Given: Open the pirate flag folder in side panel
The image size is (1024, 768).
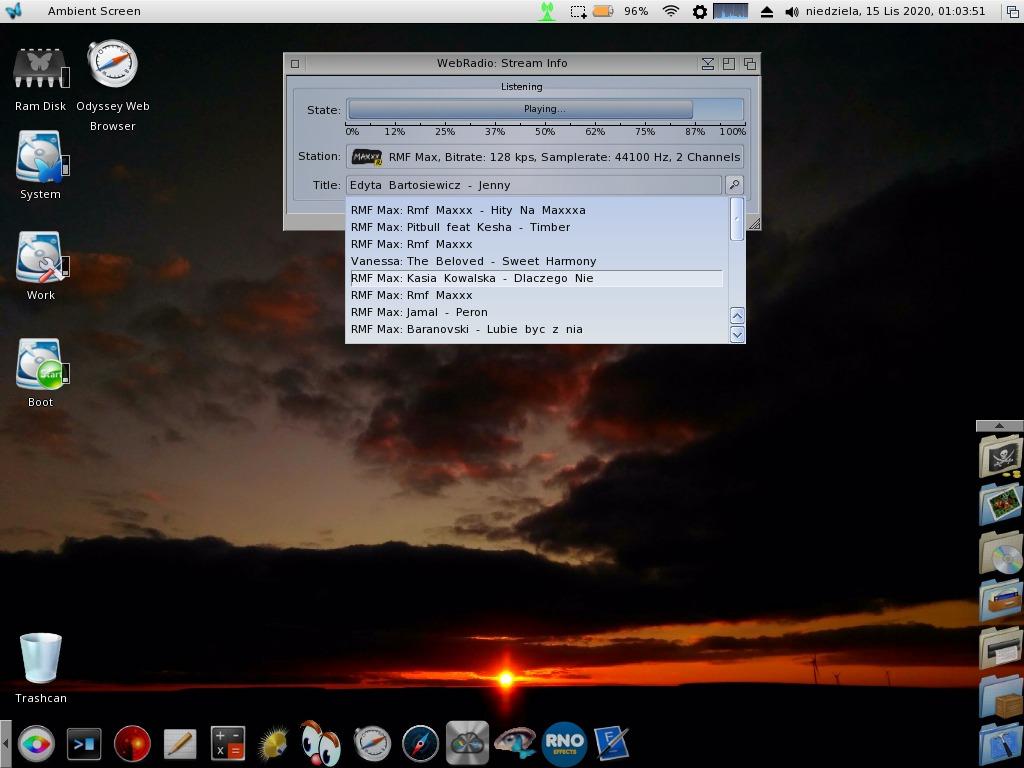Looking at the screenshot, I should 1001,456.
